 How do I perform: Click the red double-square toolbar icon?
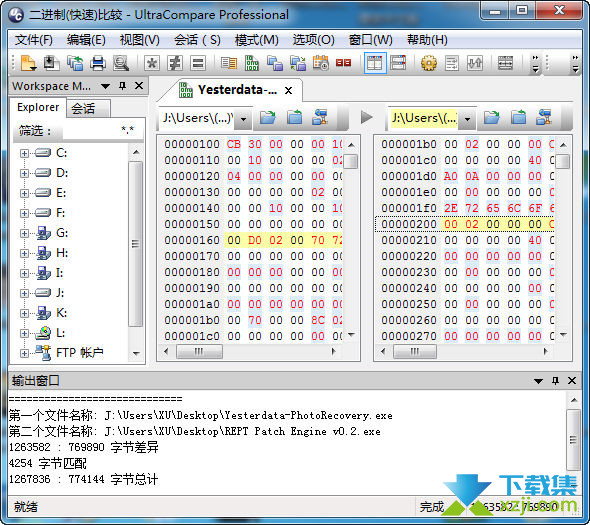point(343,63)
